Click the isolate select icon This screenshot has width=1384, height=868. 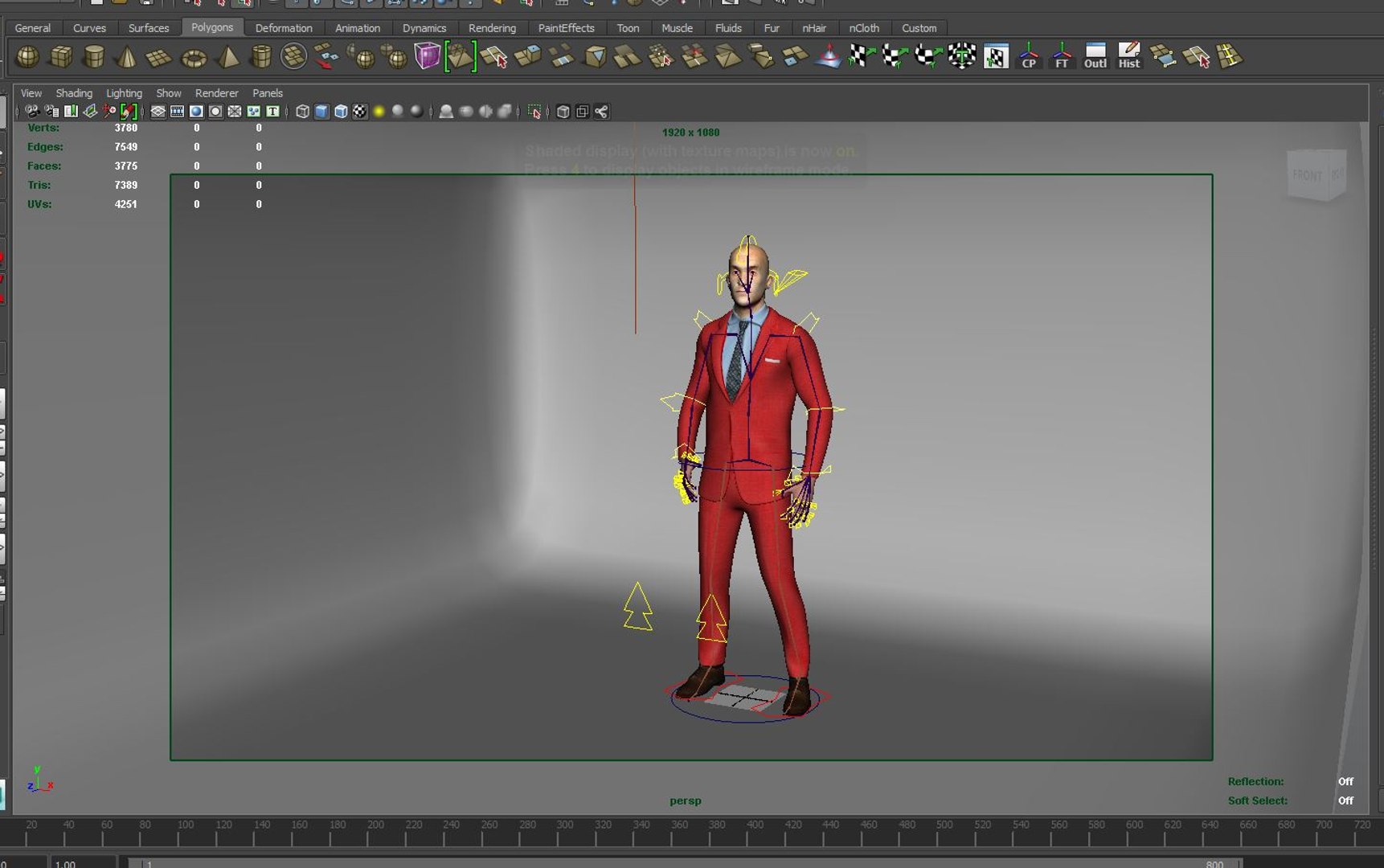pos(534,112)
